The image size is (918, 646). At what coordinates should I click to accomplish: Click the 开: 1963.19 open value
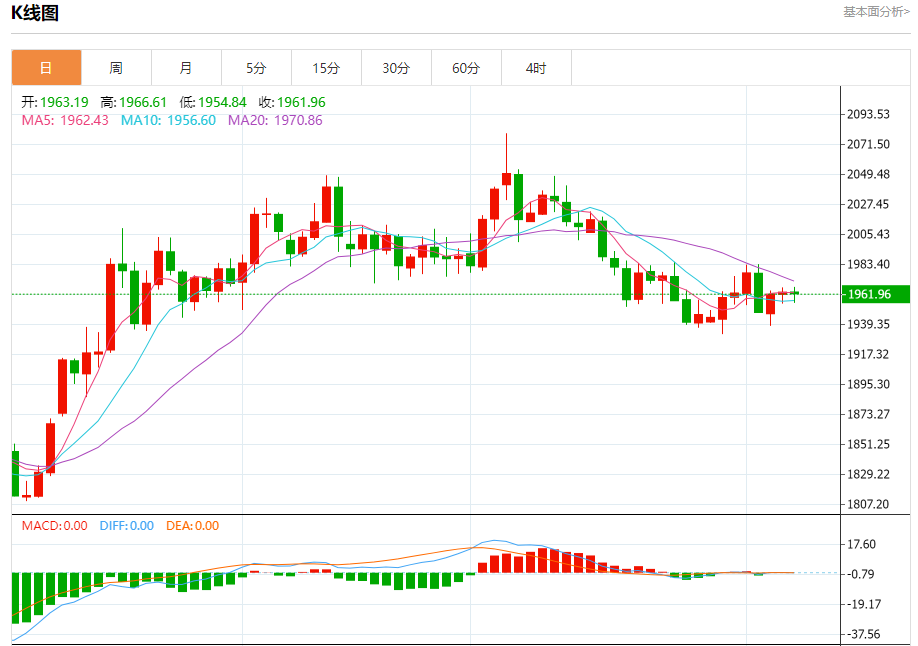pyautogui.click(x=55, y=102)
